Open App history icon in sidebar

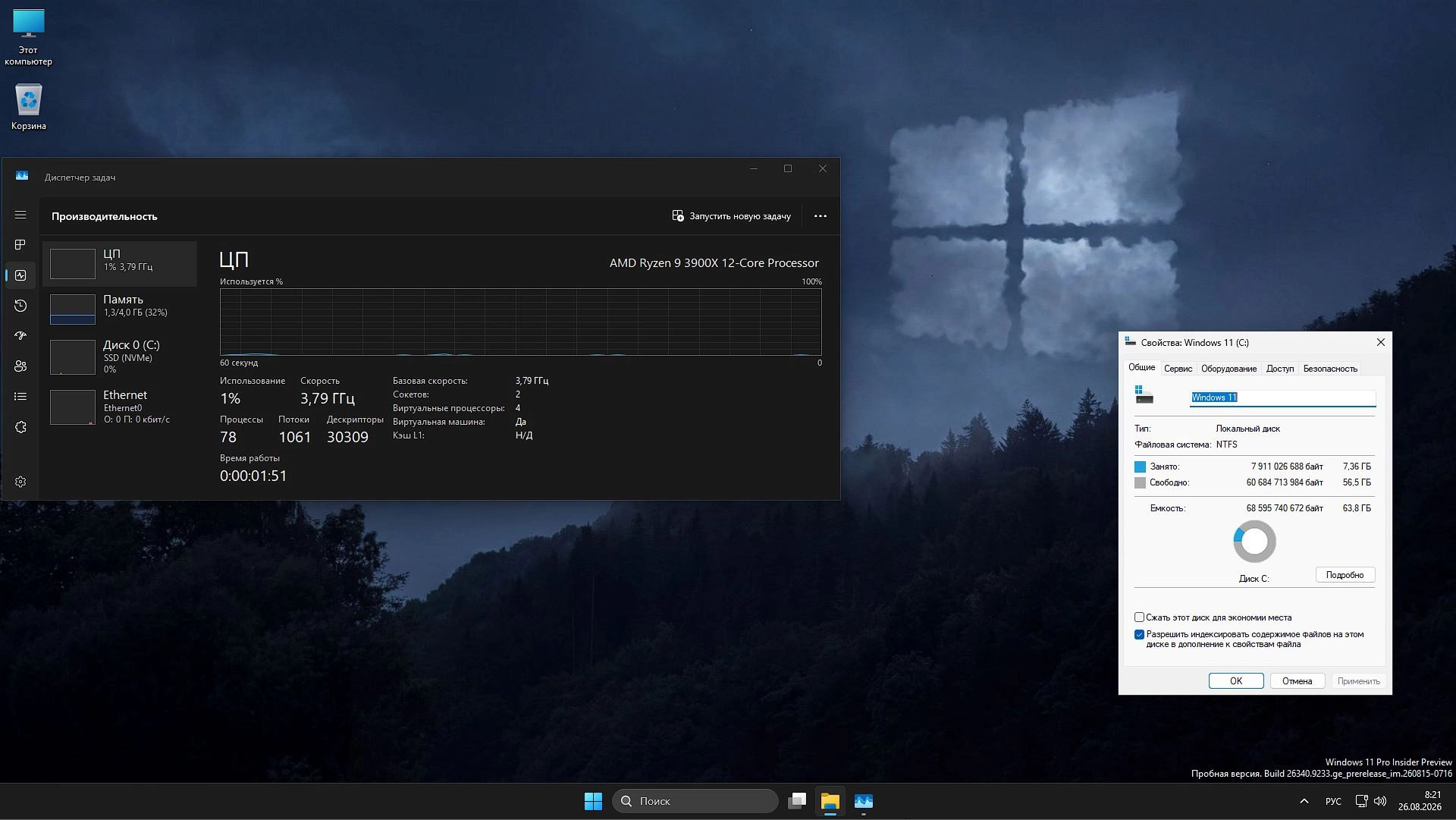click(20, 306)
